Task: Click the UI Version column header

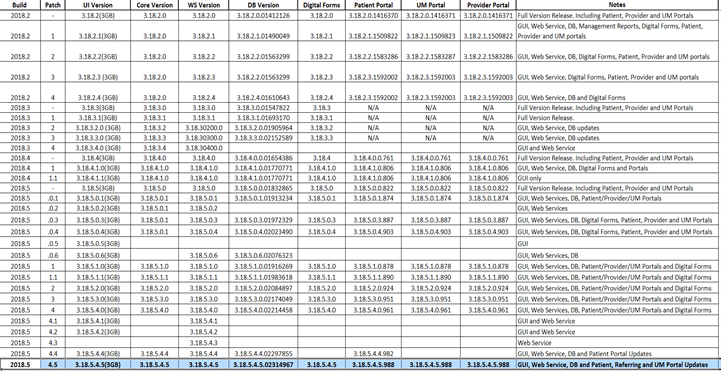Action: coord(98,5)
